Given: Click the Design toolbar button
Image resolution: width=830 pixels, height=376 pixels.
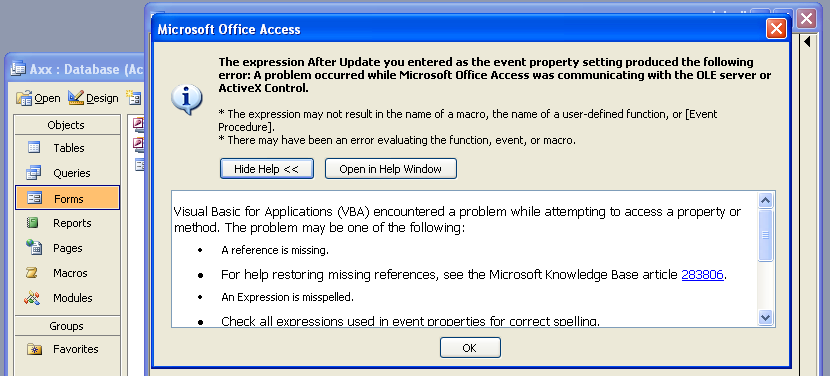Looking at the screenshot, I should tap(93, 99).
